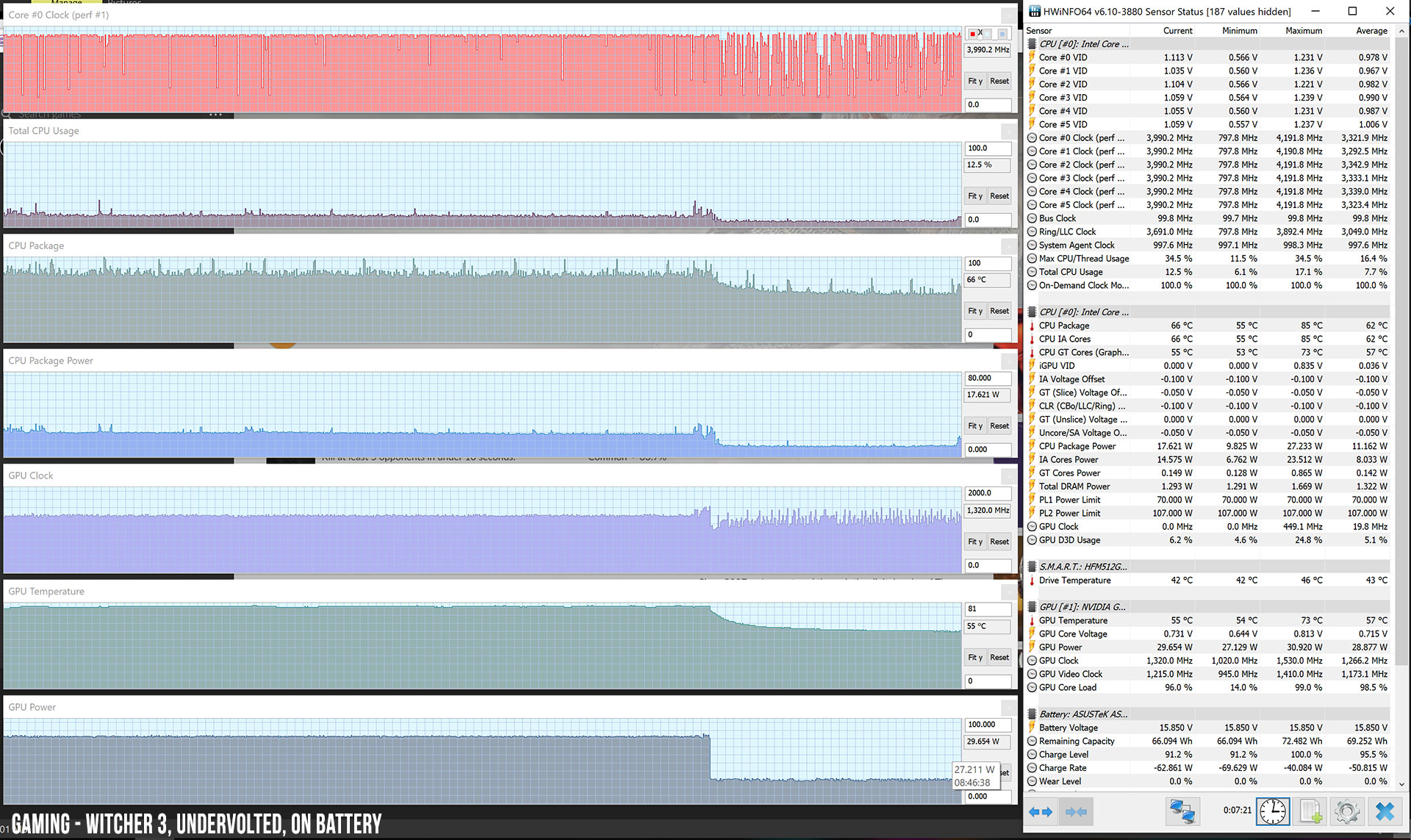Close sensors with blue X icon
Image resolution: width=1411 pixels, height=840 pixels.
1385,811
